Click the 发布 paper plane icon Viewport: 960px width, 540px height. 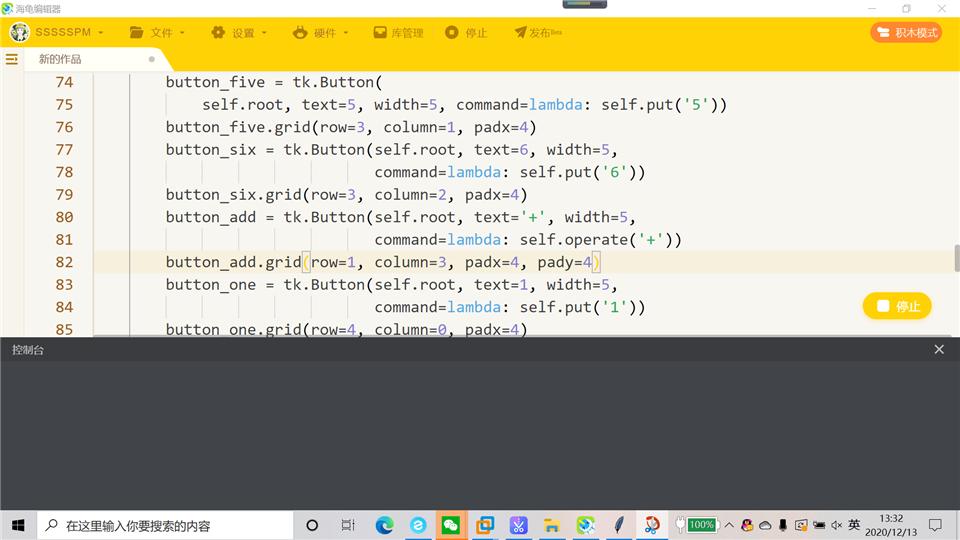point(520,32)
